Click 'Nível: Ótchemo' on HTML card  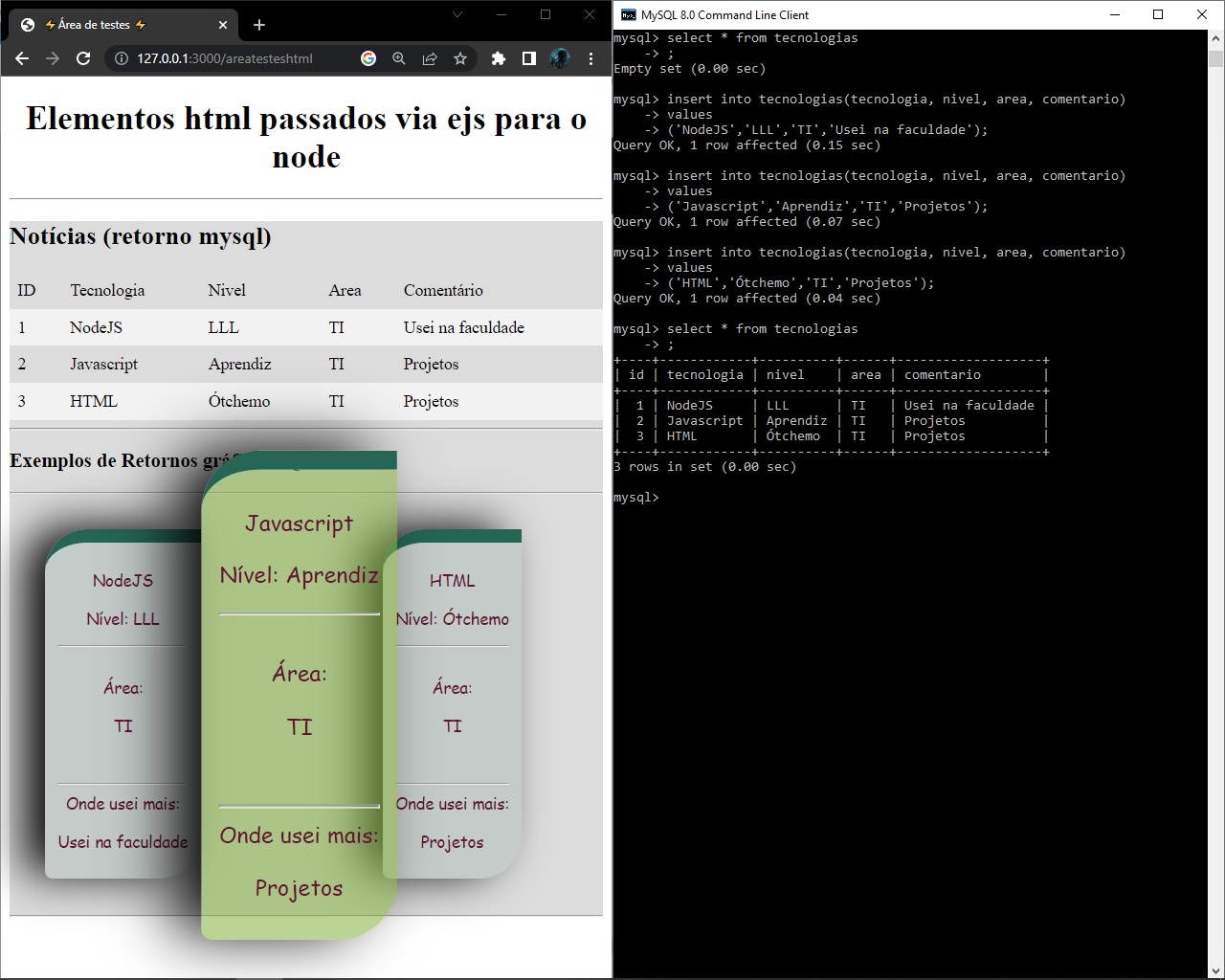point(453,619)
